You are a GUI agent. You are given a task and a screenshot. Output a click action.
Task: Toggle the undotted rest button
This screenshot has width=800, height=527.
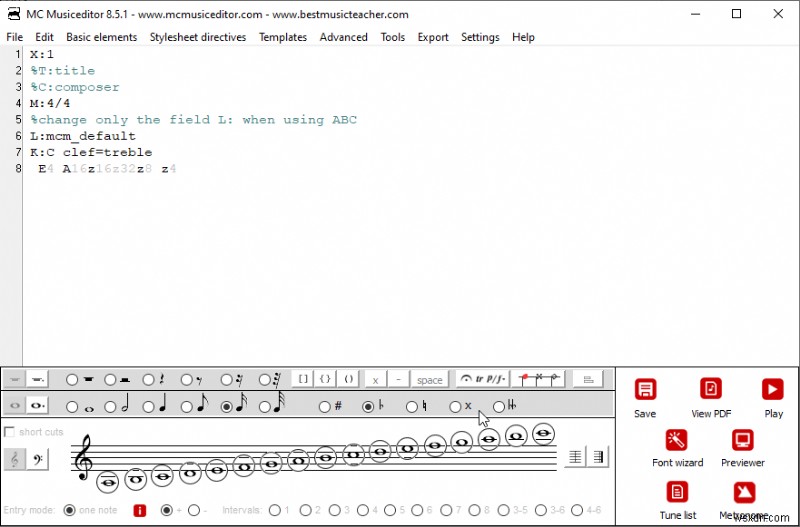(x=14, y=379)
